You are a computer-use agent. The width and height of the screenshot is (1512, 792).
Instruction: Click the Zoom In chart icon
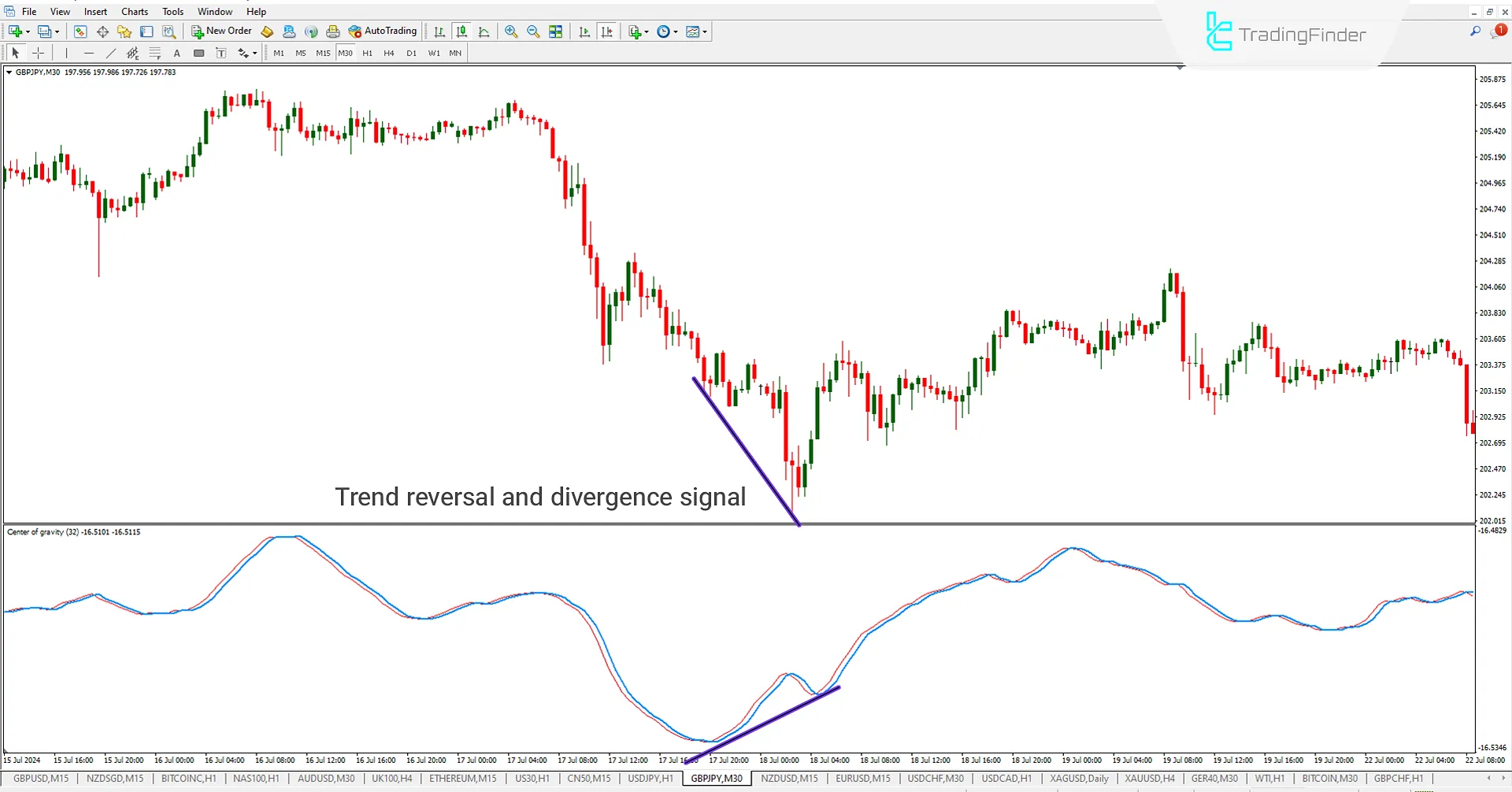511,31
